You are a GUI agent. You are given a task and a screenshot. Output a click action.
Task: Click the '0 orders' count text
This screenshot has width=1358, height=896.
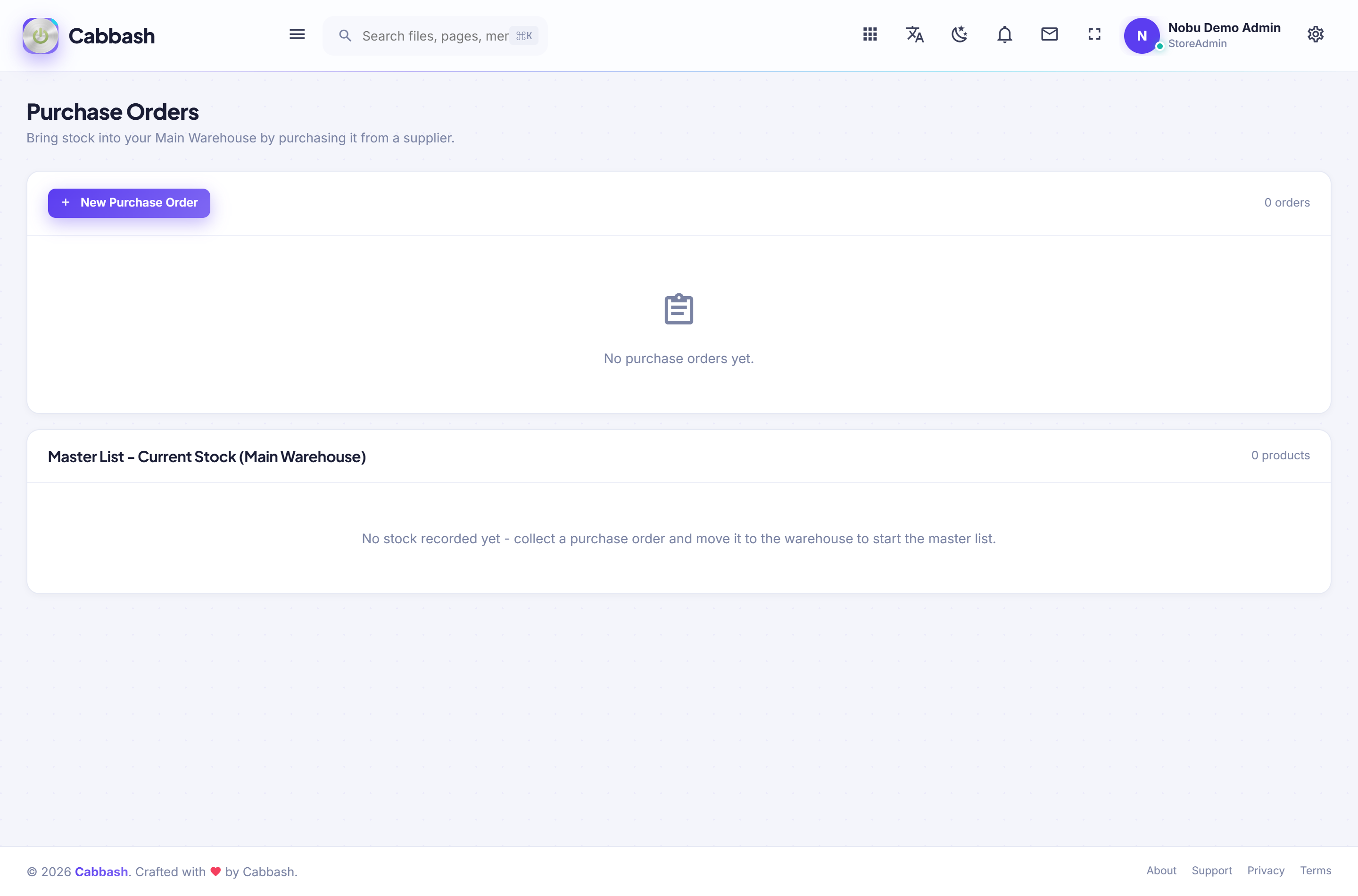pos(1287,203)
